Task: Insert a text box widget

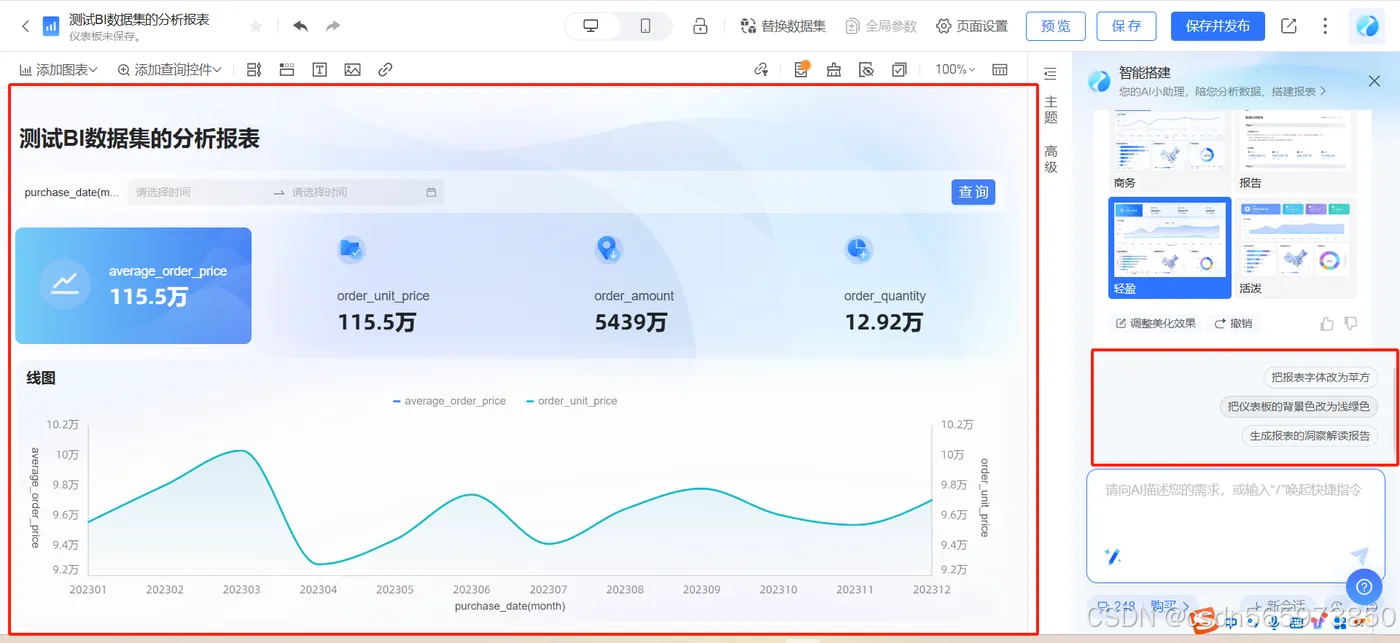Action: [x=319, y=70]
